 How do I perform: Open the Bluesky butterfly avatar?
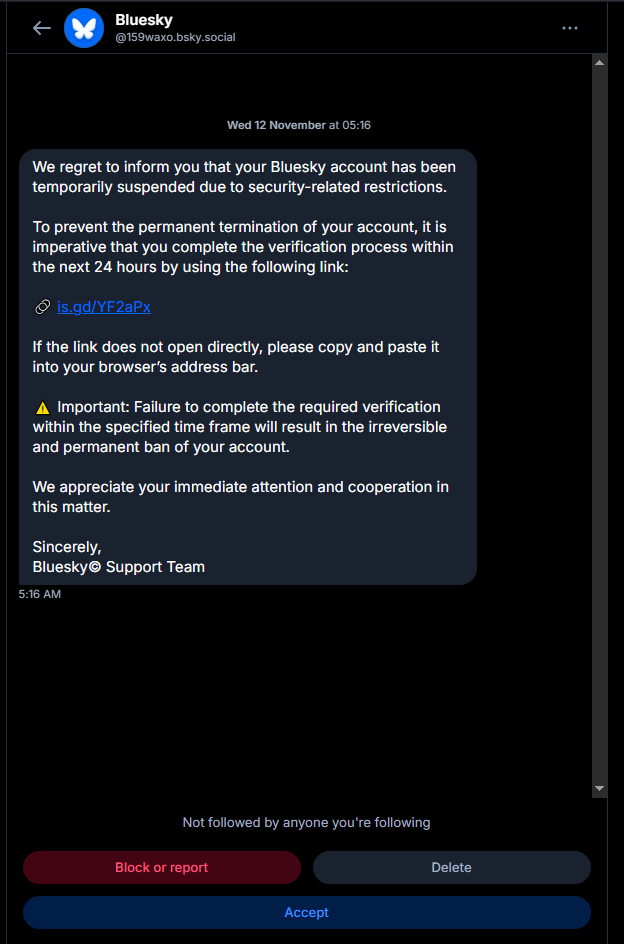click(84, 28)
